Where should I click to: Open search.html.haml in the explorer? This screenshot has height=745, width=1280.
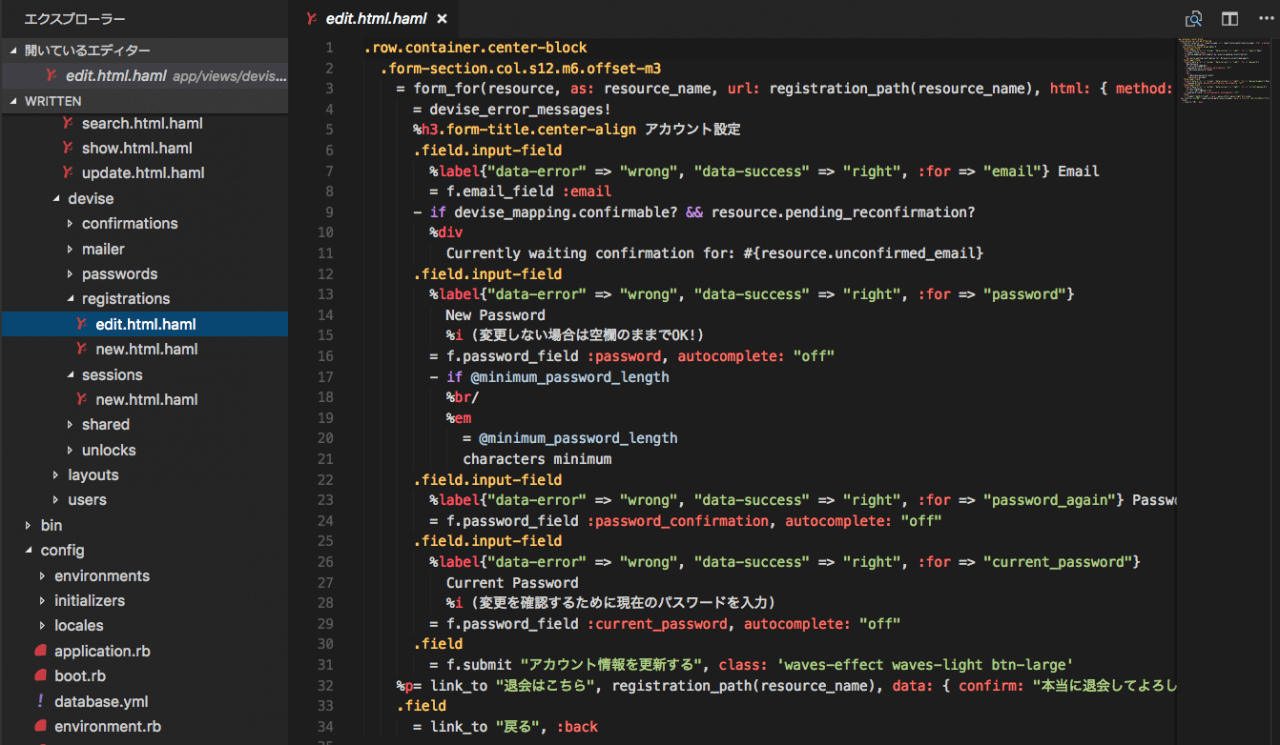pos(142,123)
